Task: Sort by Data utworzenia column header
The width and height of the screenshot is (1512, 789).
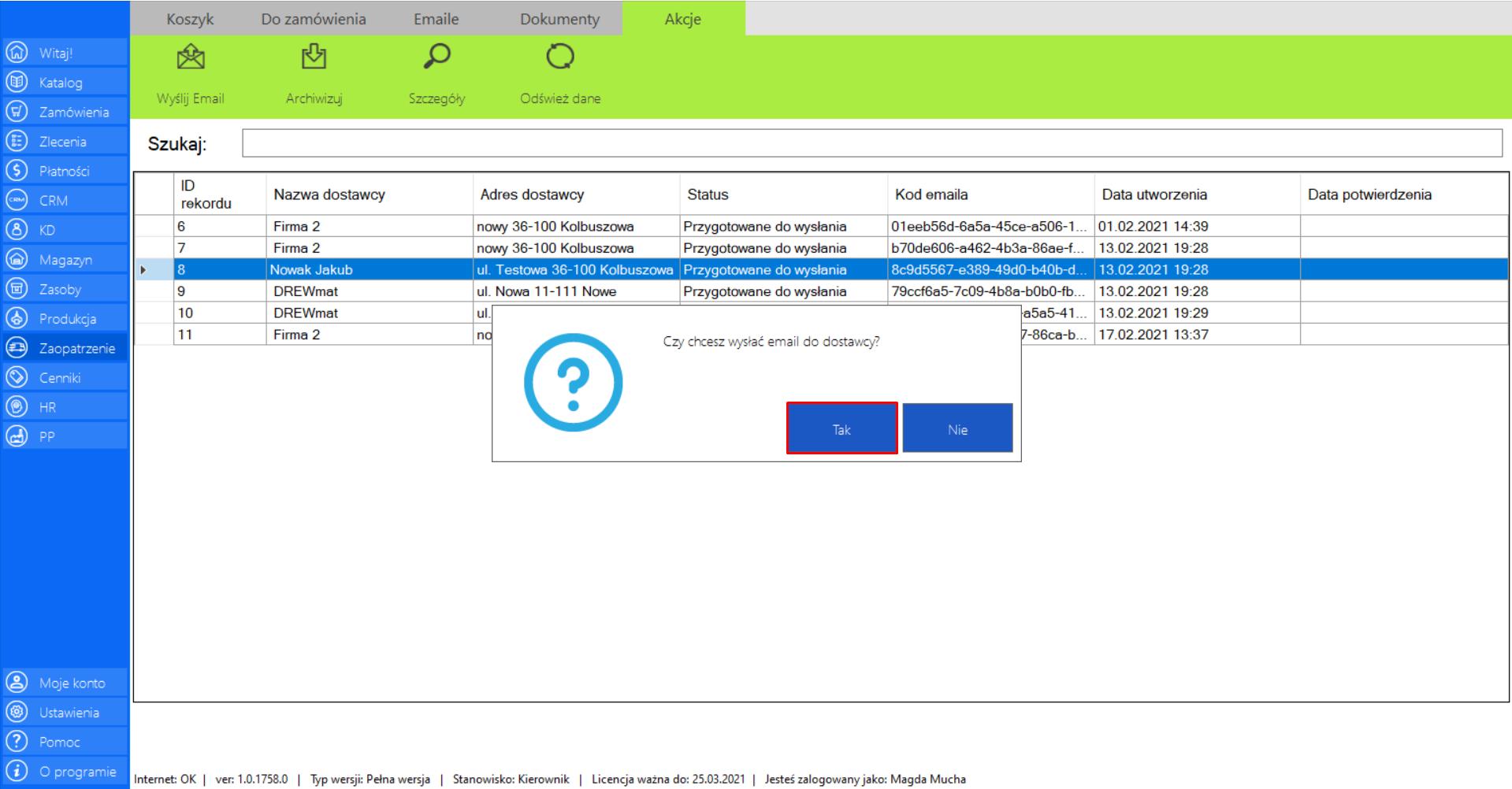Action: coord(1197,194)
